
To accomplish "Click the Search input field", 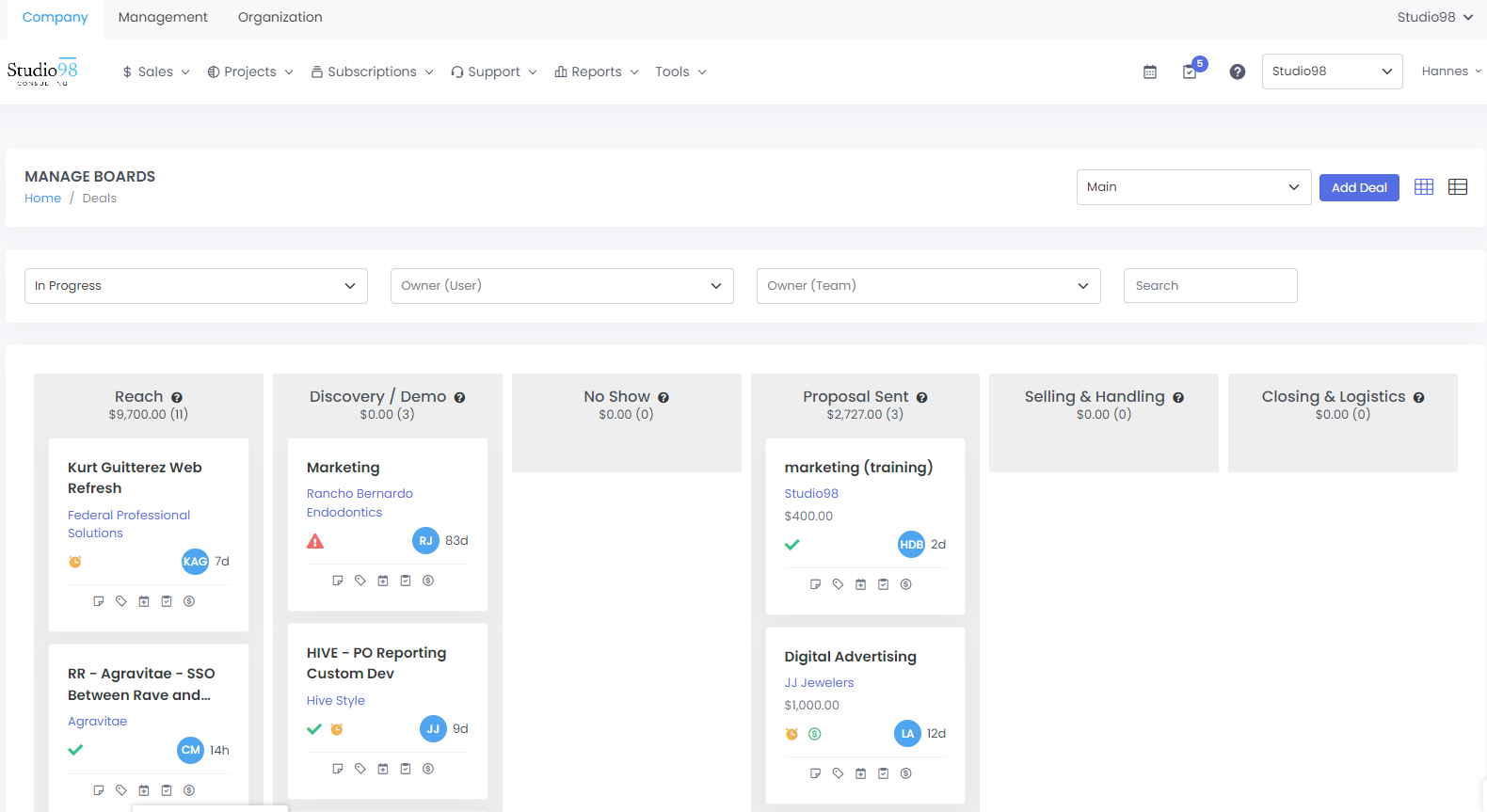I will (x=1209, y=286).
